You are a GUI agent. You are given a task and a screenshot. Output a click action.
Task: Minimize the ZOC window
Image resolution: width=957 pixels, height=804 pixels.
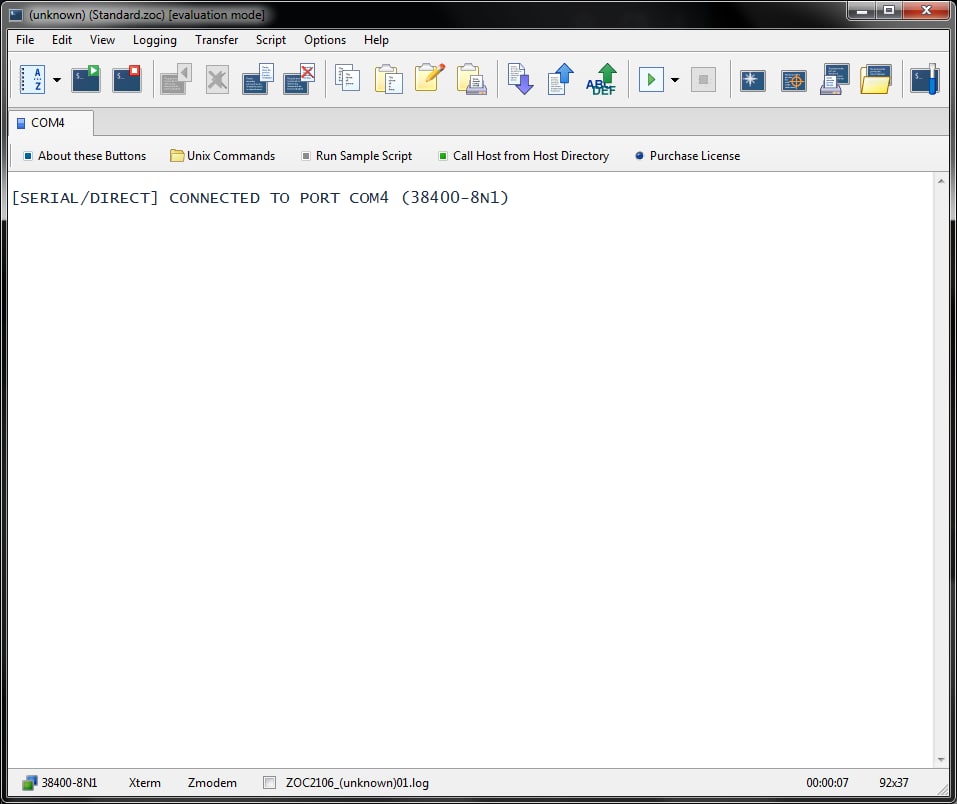pyautogui.click(x=862, y=10)
